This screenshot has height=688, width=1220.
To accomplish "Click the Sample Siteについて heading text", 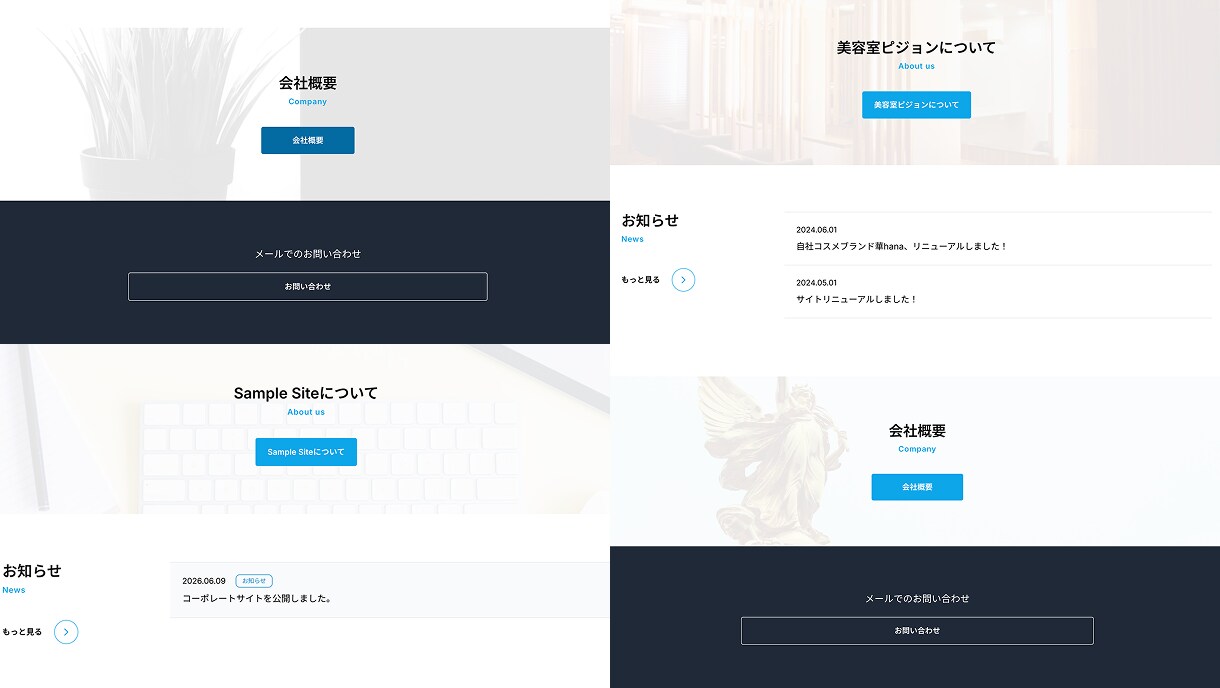I will [306, 393].
